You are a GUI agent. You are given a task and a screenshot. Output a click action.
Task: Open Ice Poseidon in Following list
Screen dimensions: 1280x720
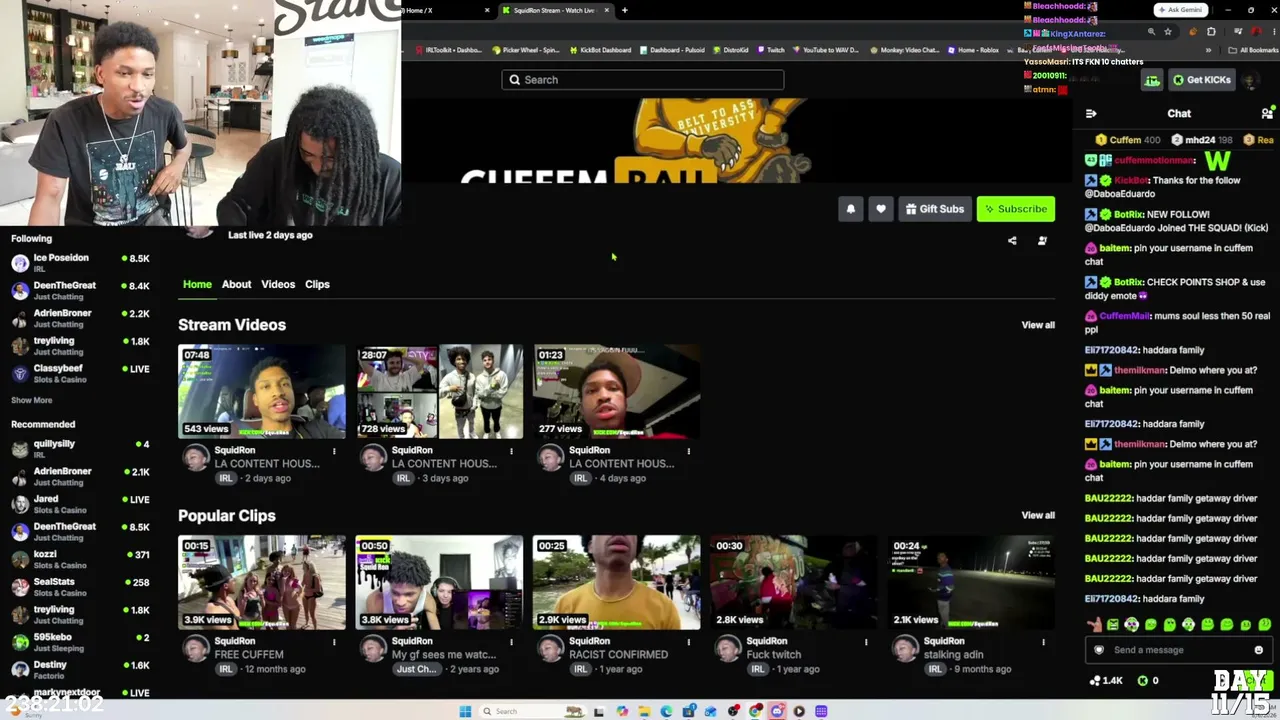click(x=80, y=263)
